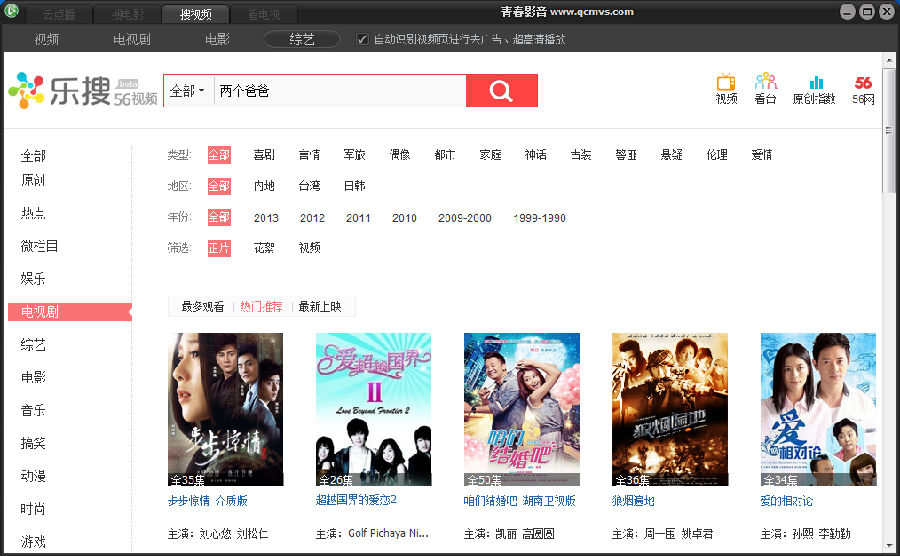Image resolution: width=900 pixels, height=556 pixels.
Task: Filter year by 2009-2000
Action: coord(465,218)
